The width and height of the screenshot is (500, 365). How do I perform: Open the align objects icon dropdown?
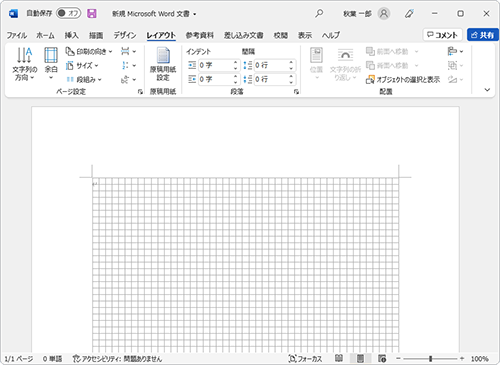[x=455, y=51]
